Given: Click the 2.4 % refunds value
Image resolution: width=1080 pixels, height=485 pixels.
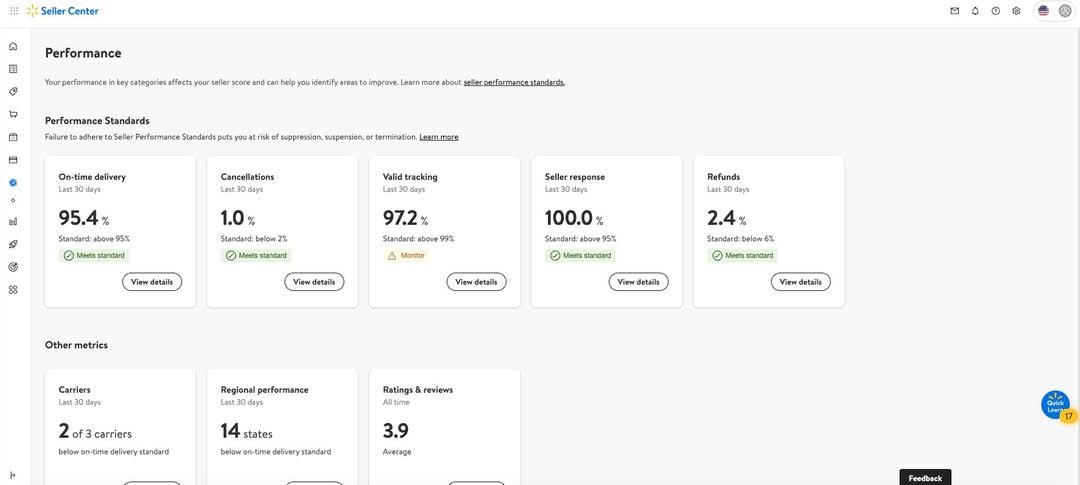Looking at the screenshot, I should (727, 218).
